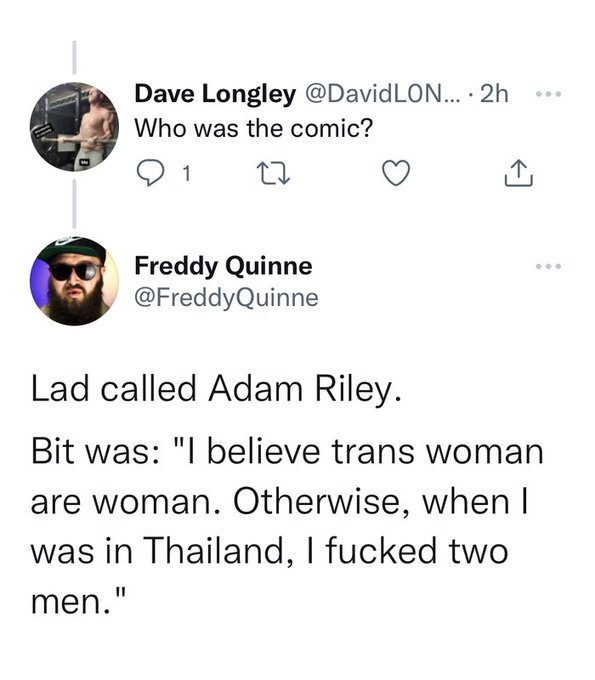Open the share icon on Dave's tweet
The width and height of the screenshot is (595, 680).
[x=519, y=173]
